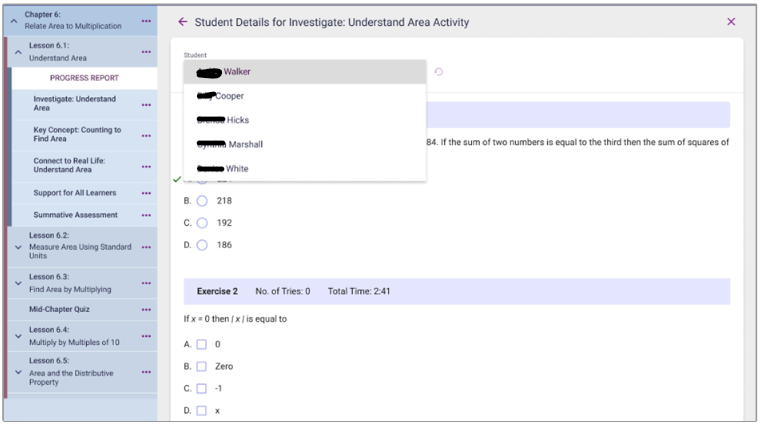
Task: Open the more options menu for Lesson 6.1
Action: pyautogui.click(x=146, y=52)
